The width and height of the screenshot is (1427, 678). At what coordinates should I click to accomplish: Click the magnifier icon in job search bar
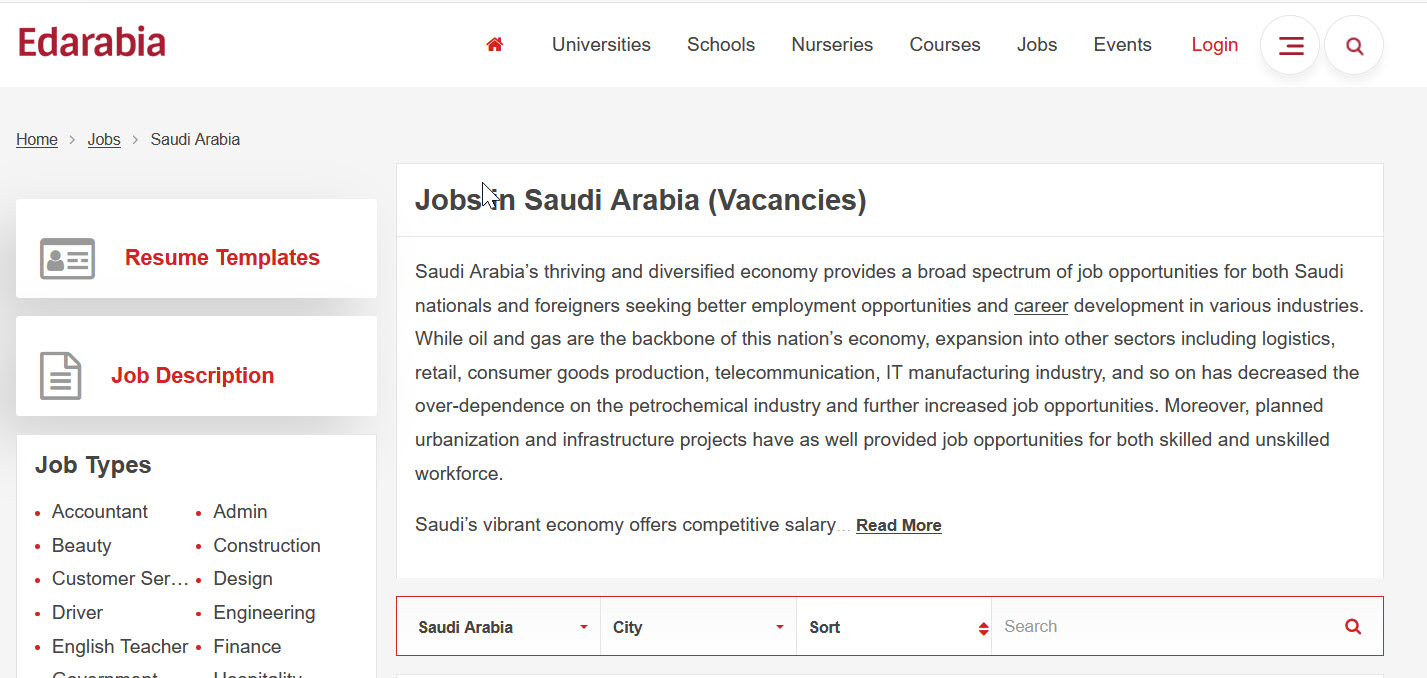(x=1353, y=627)
